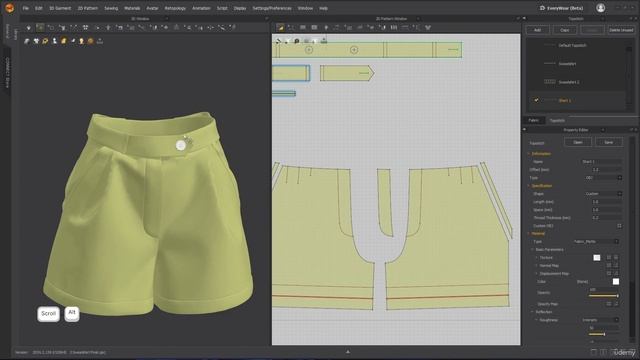Click the Name field showing Short 1

pyautogui.click(x=601, y=162)
